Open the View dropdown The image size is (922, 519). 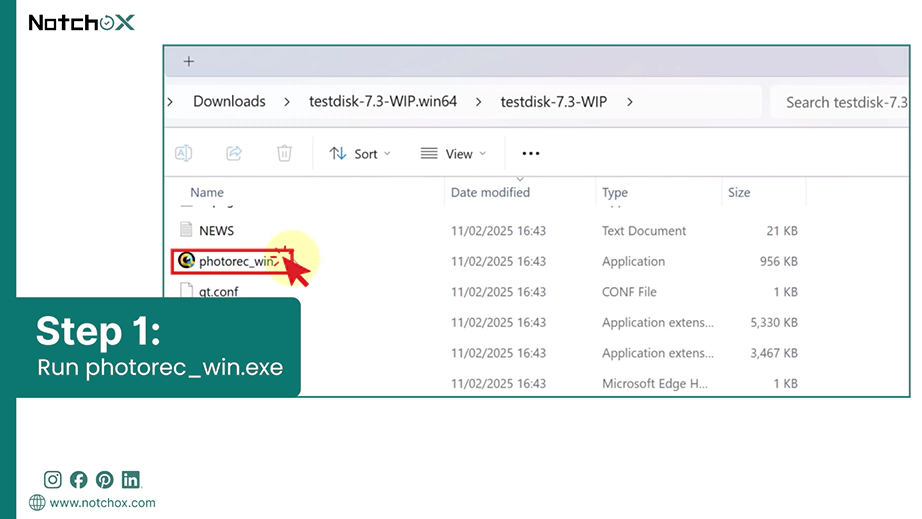click(x=453, y=154)
